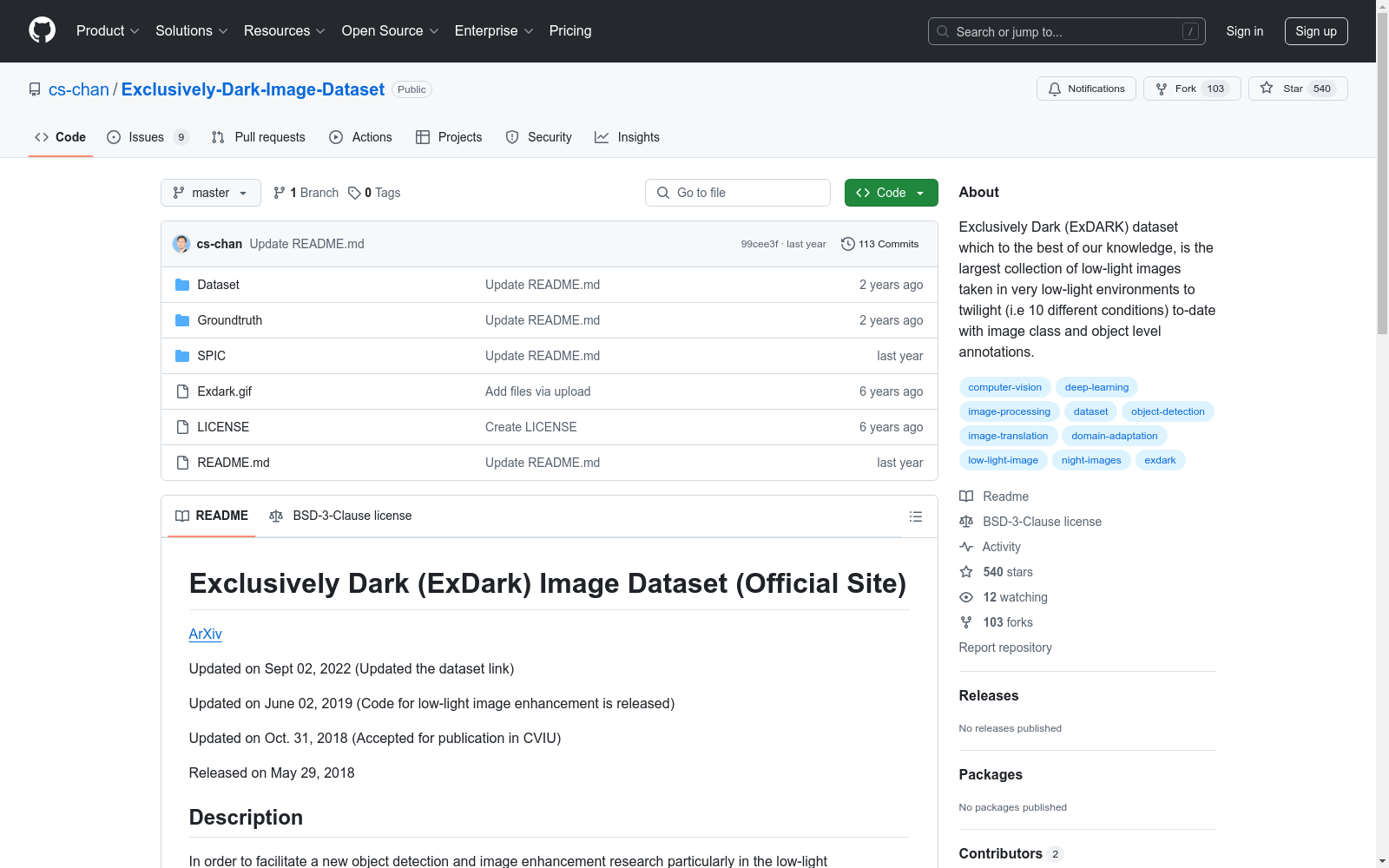Open the Pricing page

click(570, 30)
